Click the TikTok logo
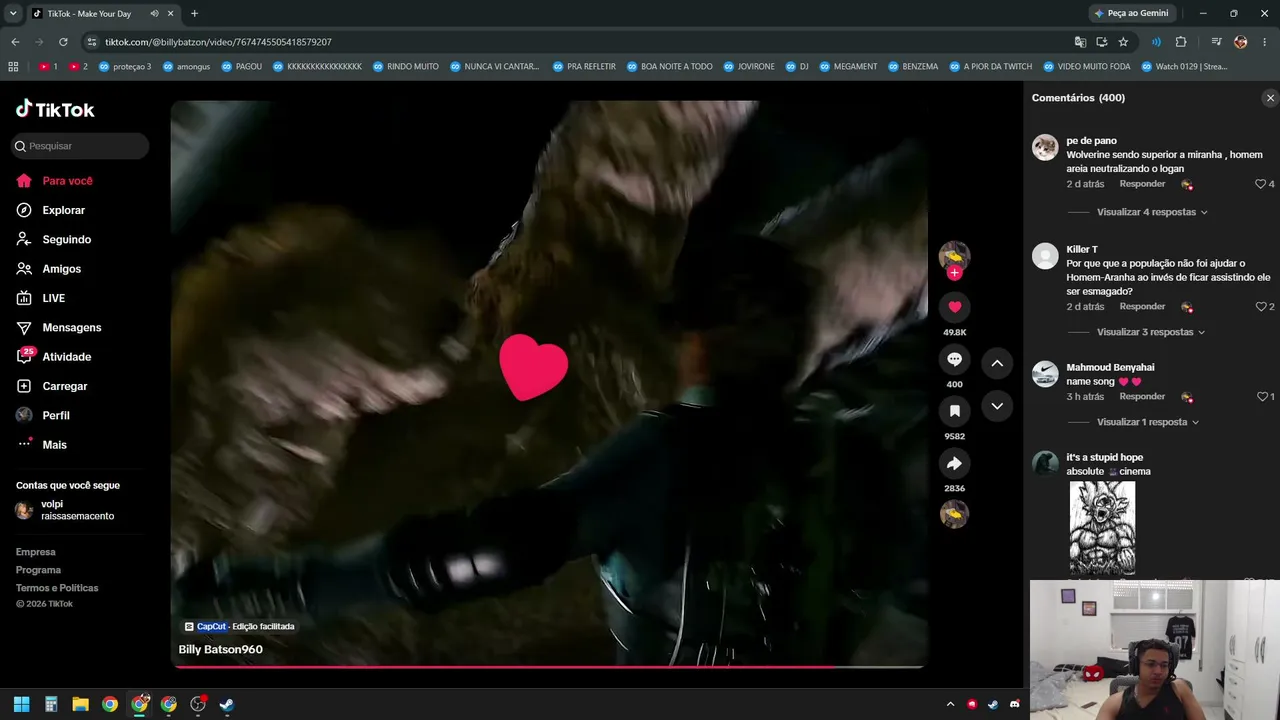The width and height of the screenshot is (1280, 720). [x=55, y=109]
